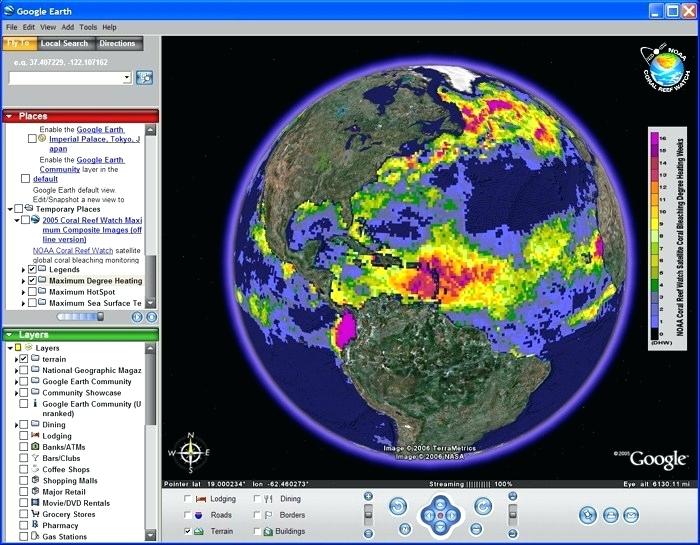
Task: Open the 2005 Coral Reef Watch link
Action: click(x=92, y=229)
